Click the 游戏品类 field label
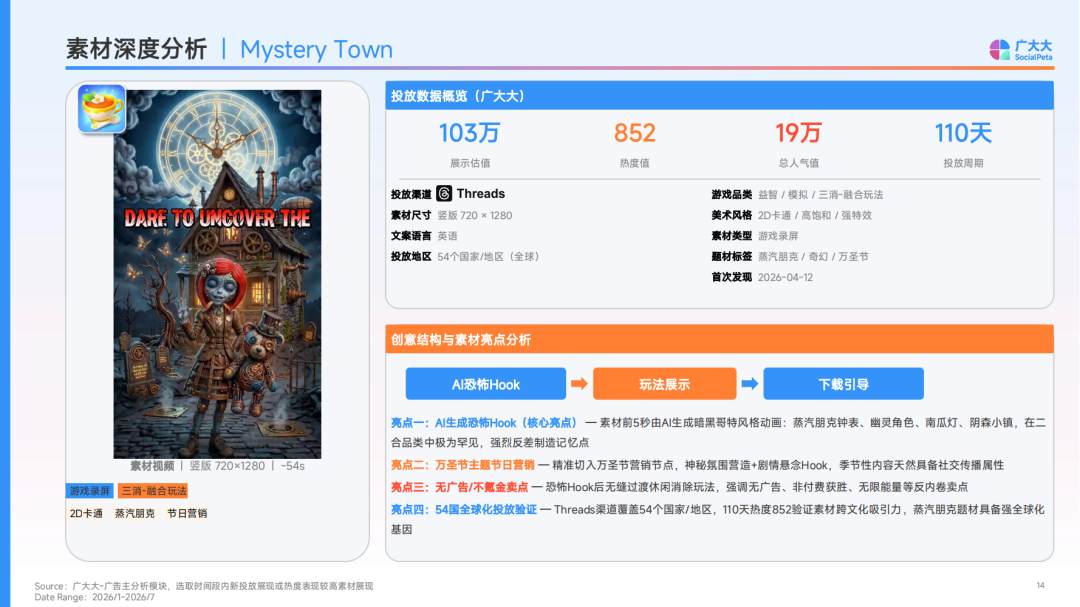1080x607 pixels. (731, 194)
